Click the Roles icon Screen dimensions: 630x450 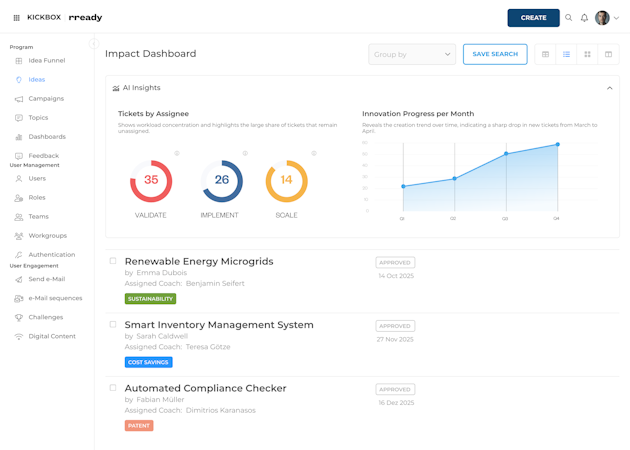pyautogui.click(x=18, y=198)
